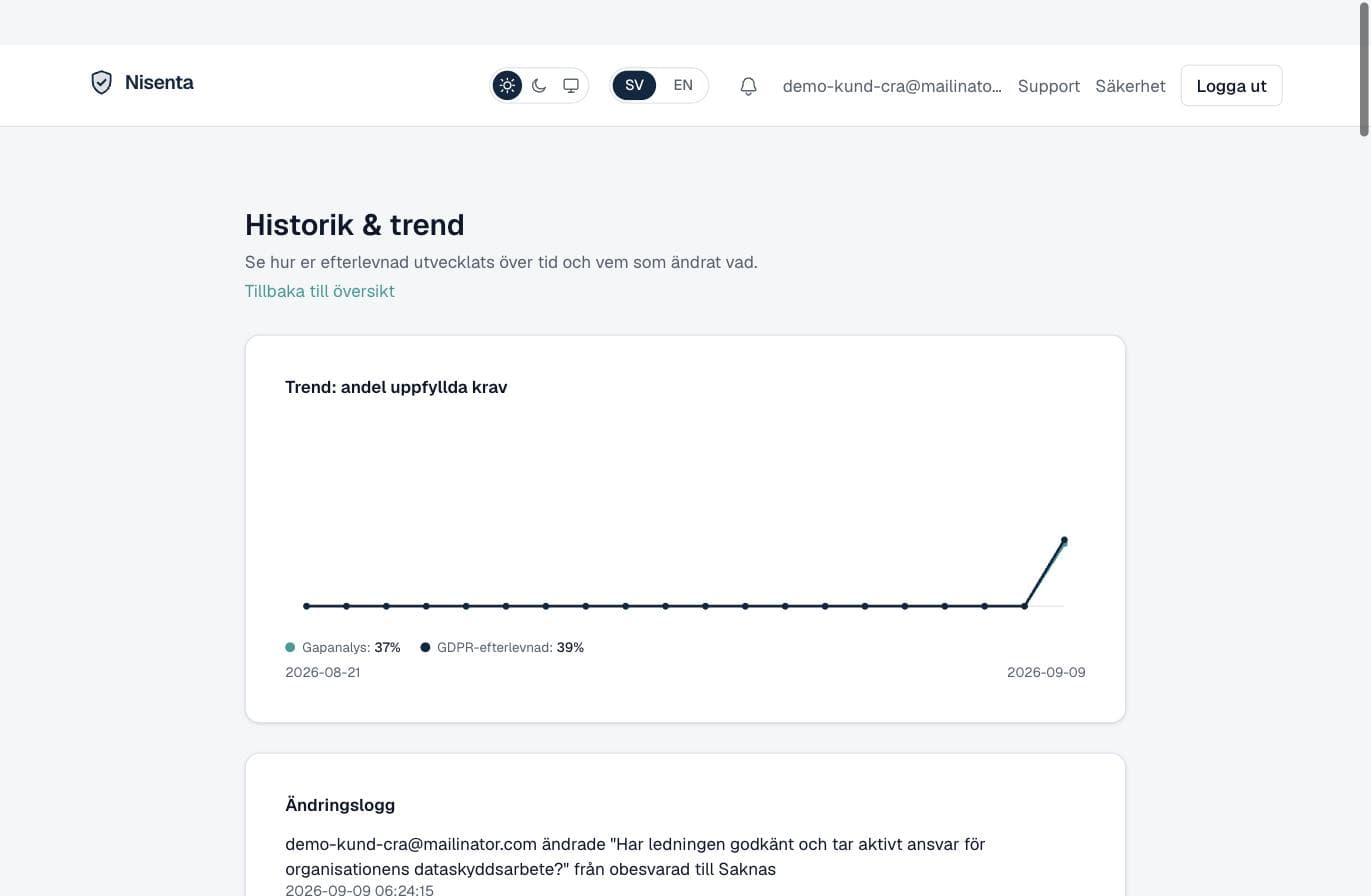Screen dimensions: 1371x896
Task: Click the Gapanalys teal legend dot
Action: click(x=290, y=648)
